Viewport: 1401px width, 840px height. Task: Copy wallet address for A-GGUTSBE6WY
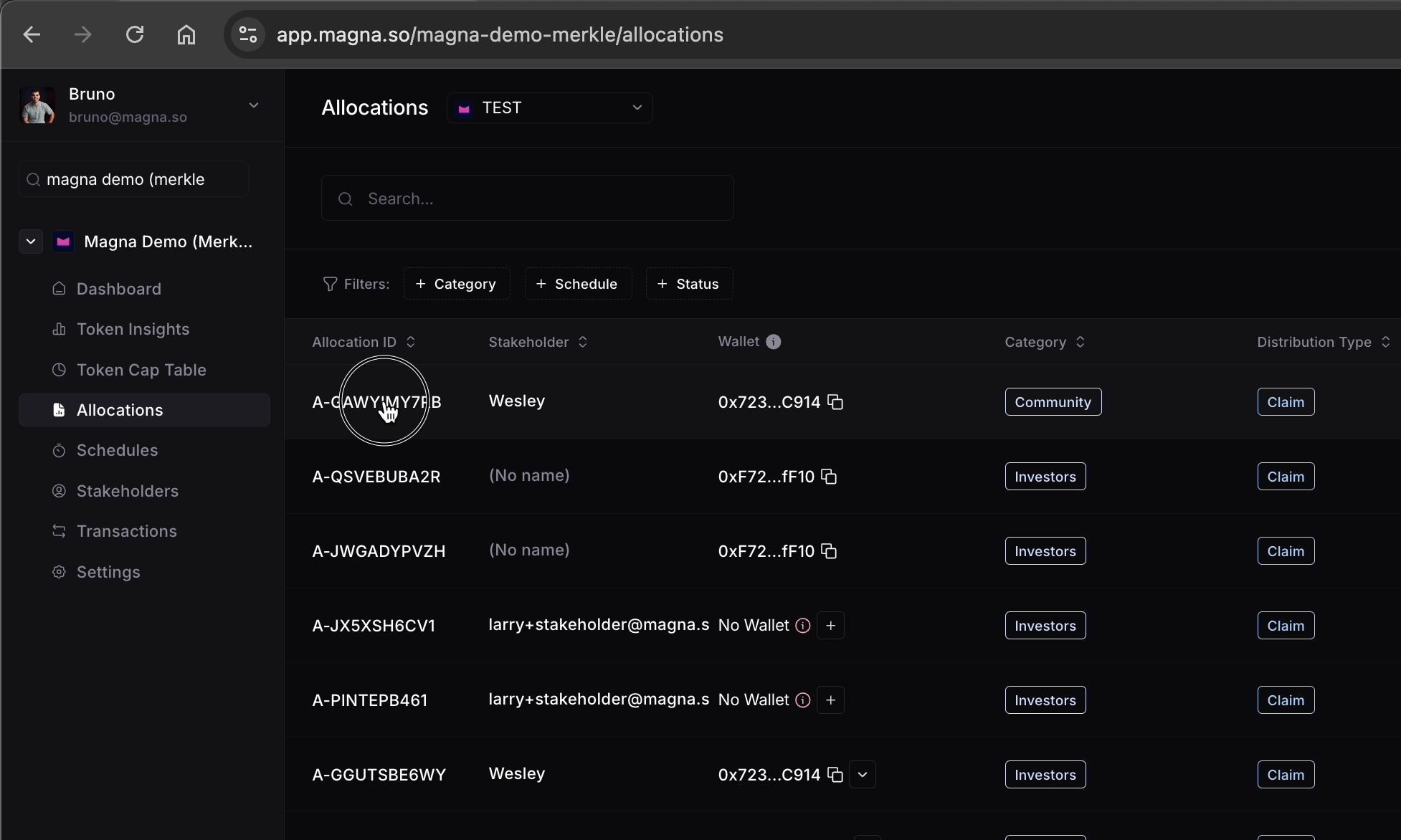click(x=835, y=775)
